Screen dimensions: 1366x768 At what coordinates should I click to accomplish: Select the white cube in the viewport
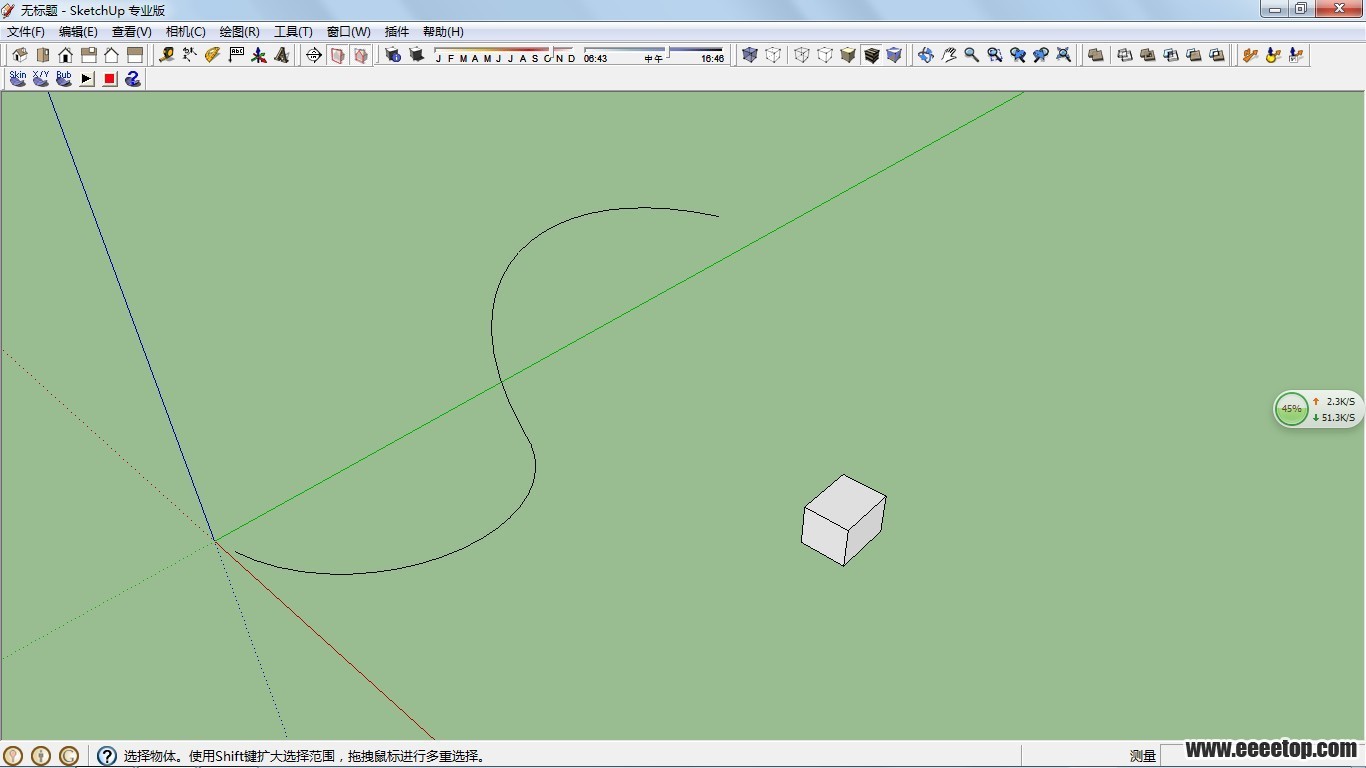[843, 520]
